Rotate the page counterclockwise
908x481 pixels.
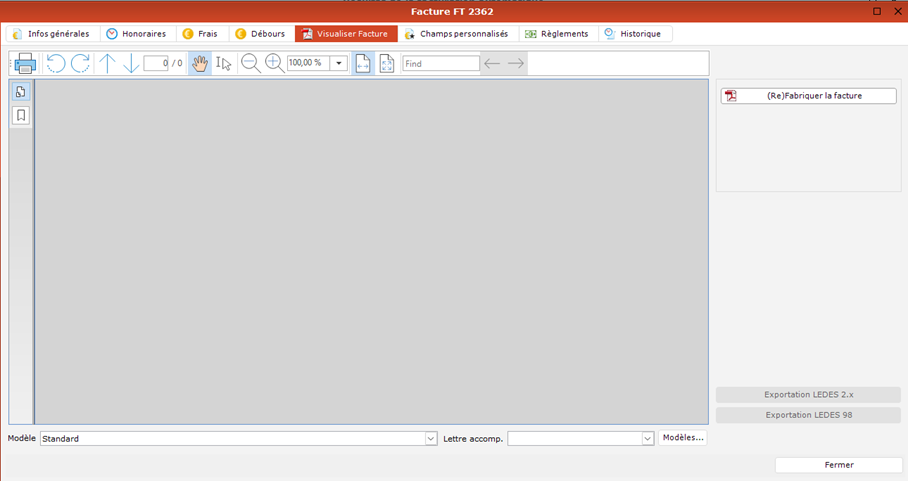[x=56, y=64]
